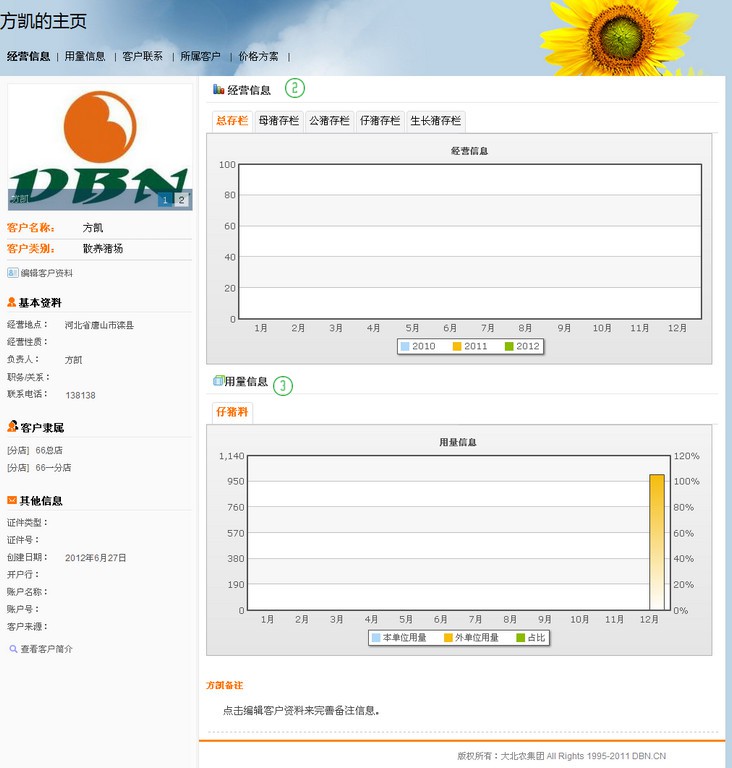
Task: Click the 经营信息 bar chart icon
Action: click(219, 90)
